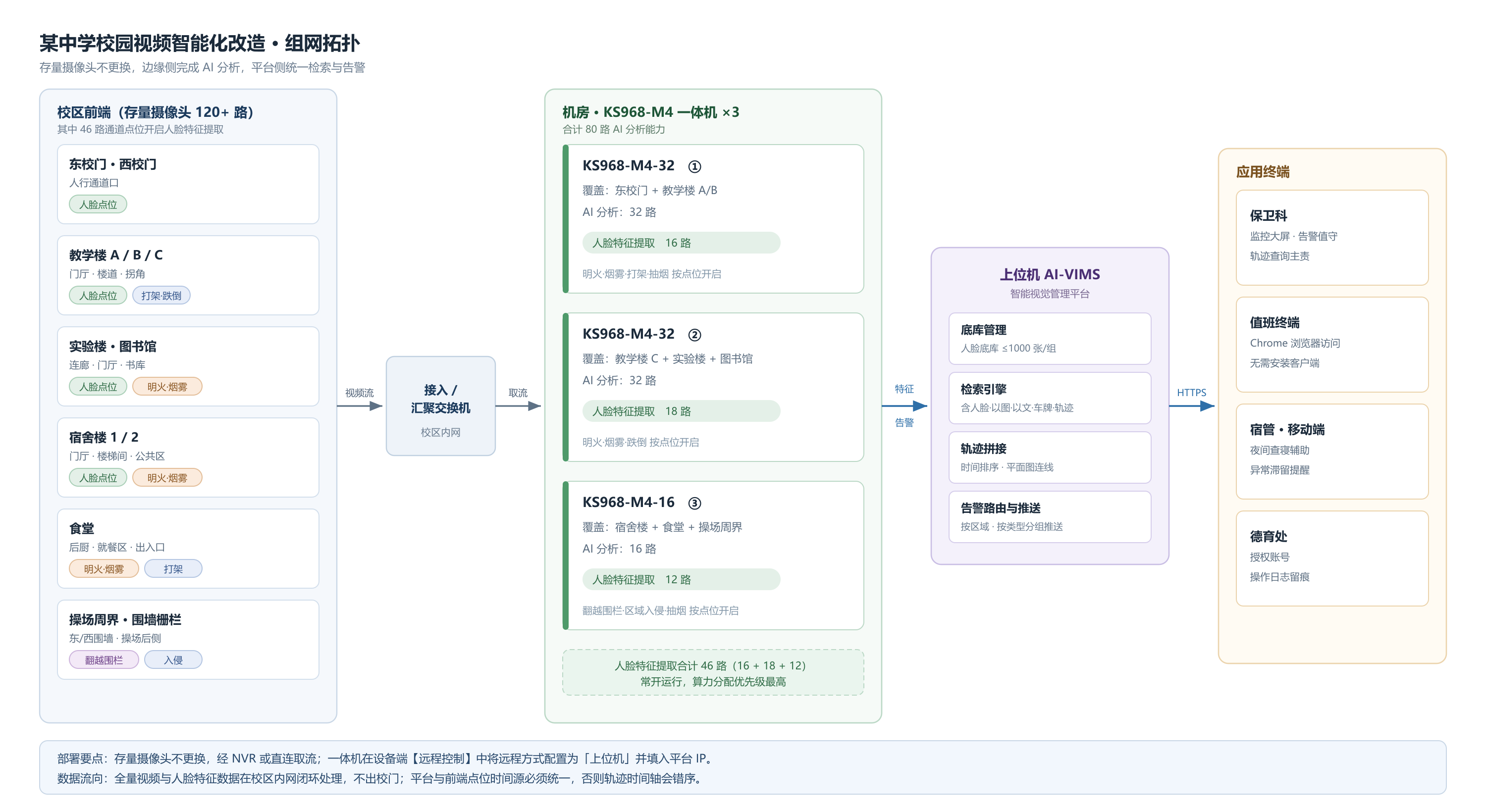Select the 轨迹拼接 module card

coord(1050,457)
